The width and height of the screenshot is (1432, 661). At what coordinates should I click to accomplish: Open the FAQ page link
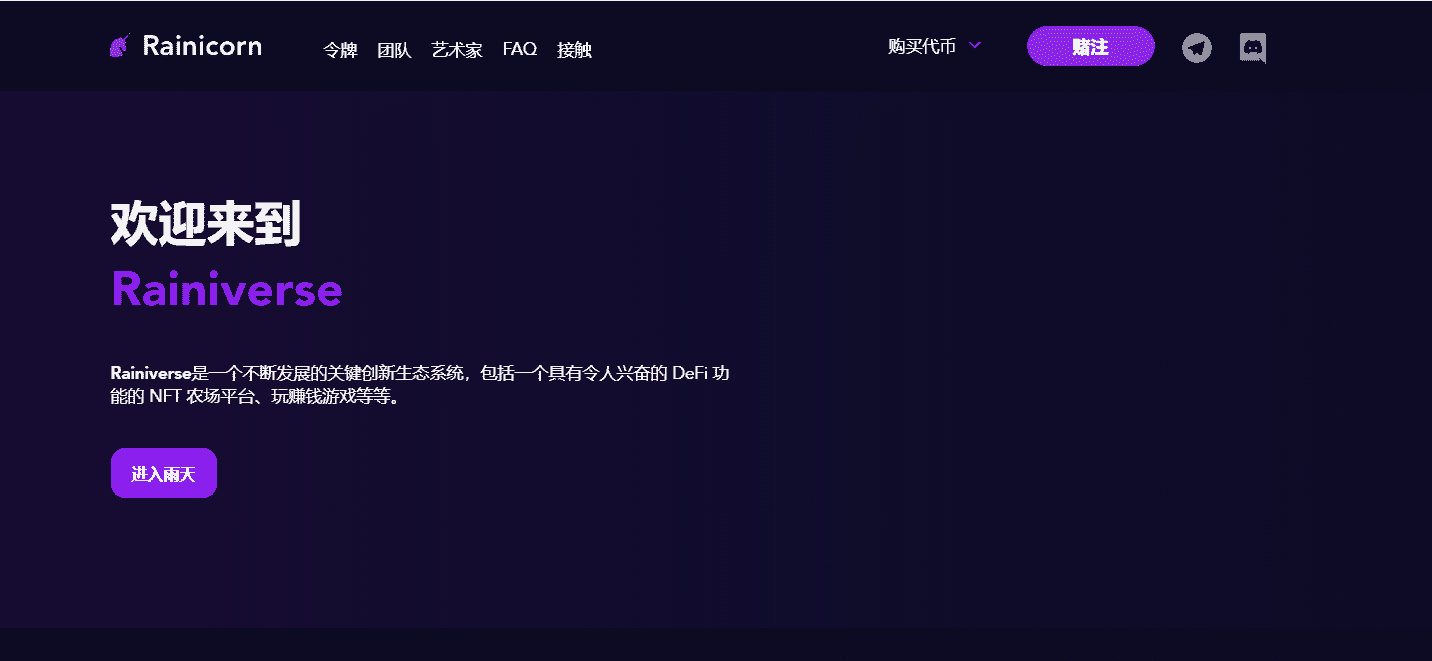pos(519,49)
